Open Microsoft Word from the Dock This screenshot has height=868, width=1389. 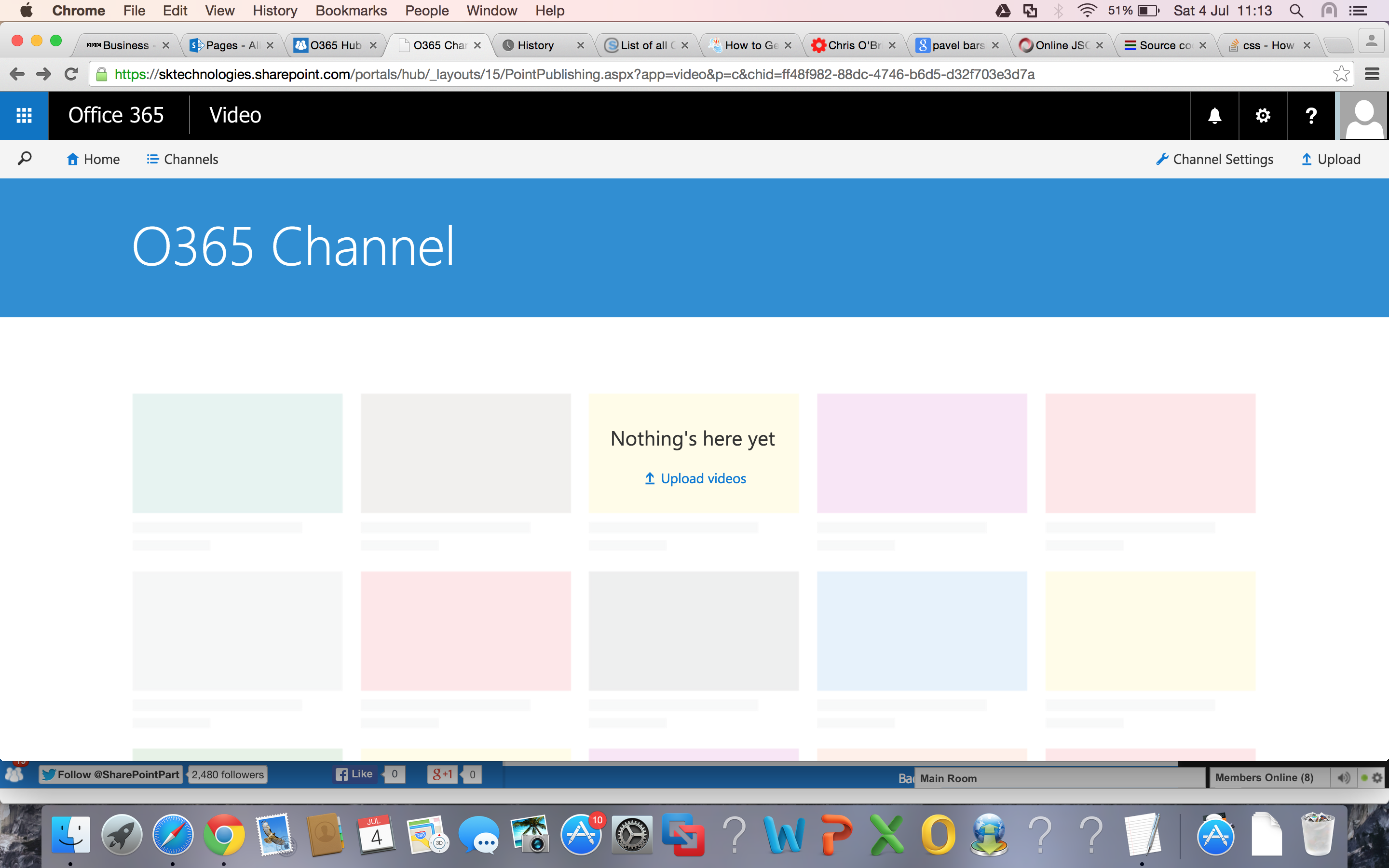(784, 835)
